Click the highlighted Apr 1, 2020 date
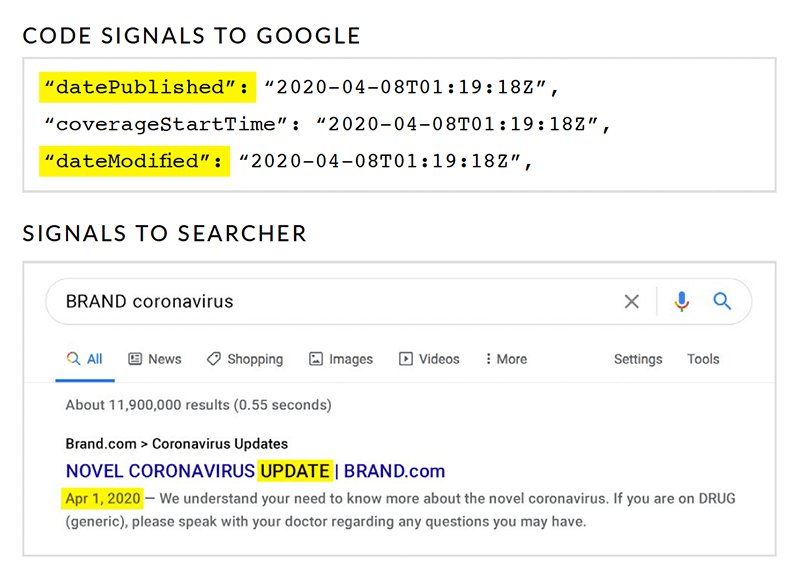The image size is (800, 579). (x=103, y=498)
